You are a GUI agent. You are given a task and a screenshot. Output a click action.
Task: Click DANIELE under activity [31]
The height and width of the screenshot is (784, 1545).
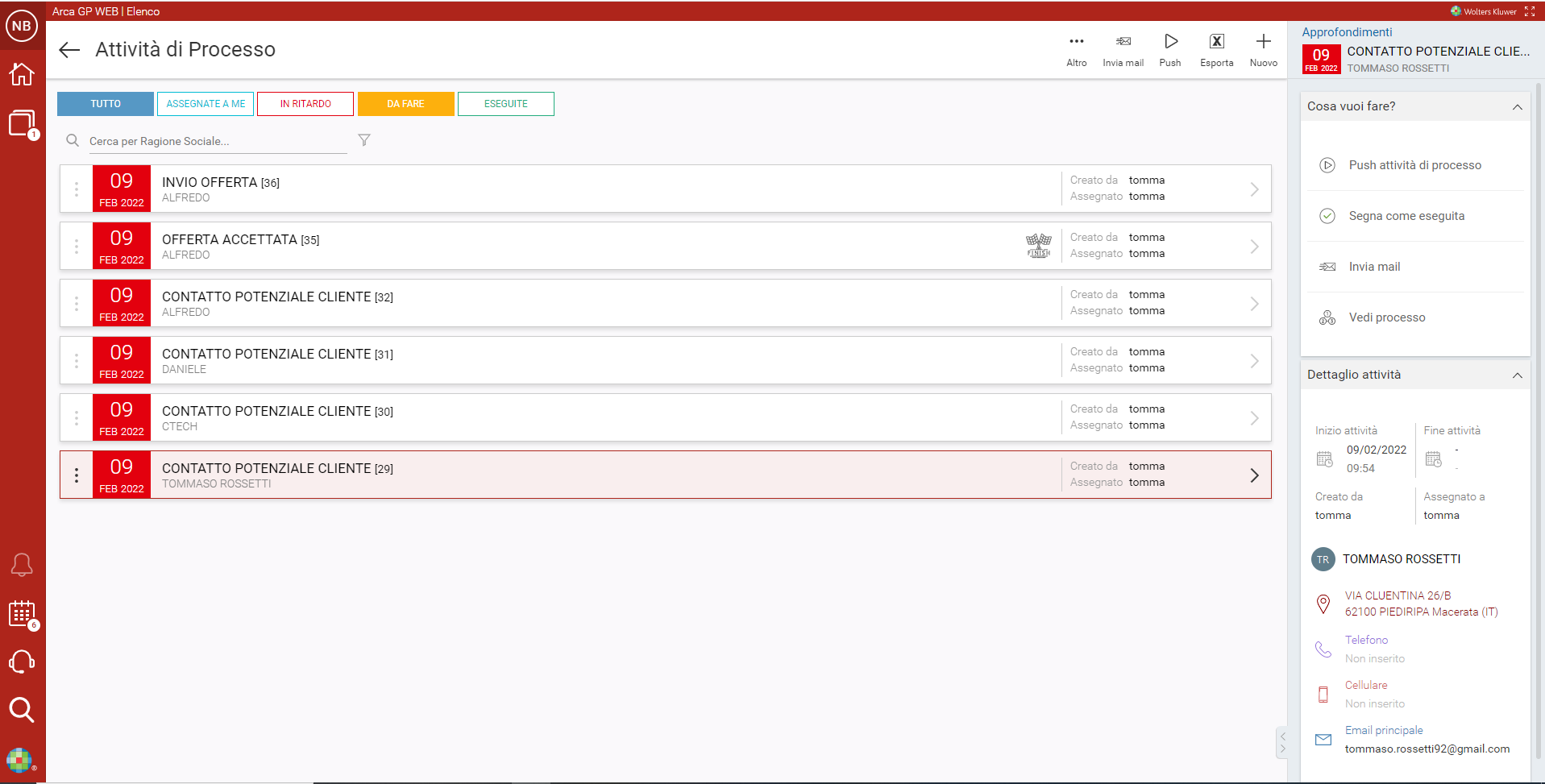pyautogui.click(x=185, y=369)
